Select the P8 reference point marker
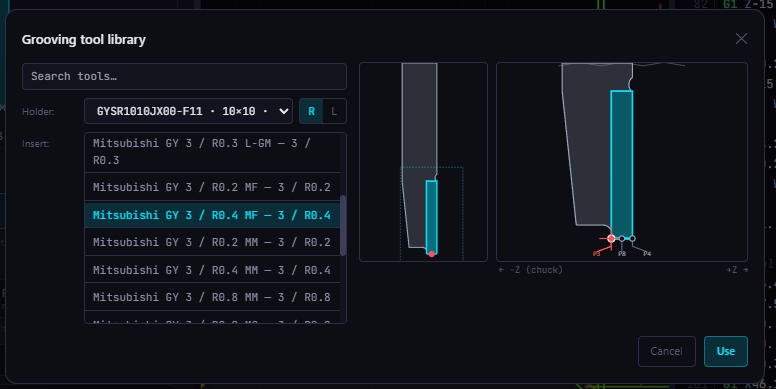776x389 pixels. pos(622,239)
